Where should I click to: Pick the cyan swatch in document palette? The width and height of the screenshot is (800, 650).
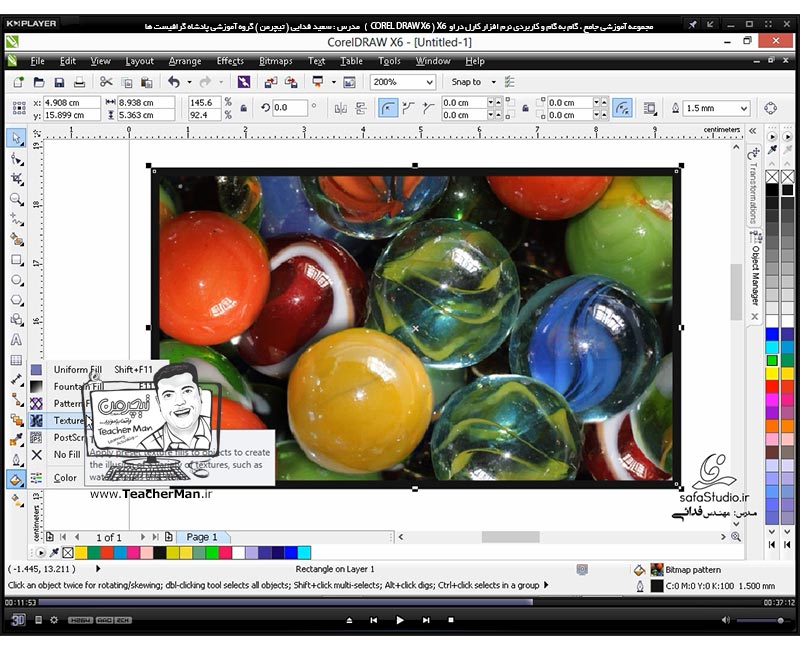click(304, 553)
